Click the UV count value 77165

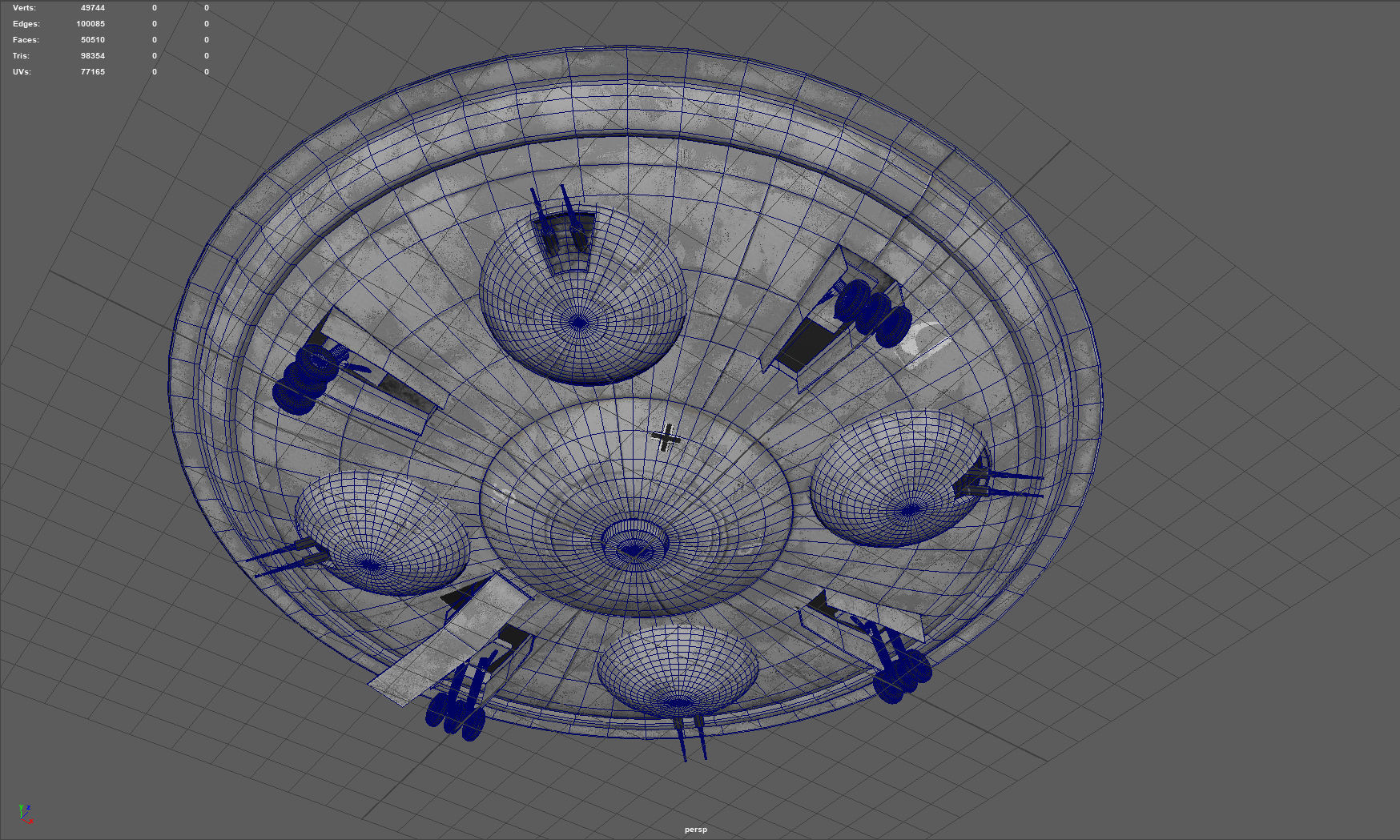[x=93, y=72]
